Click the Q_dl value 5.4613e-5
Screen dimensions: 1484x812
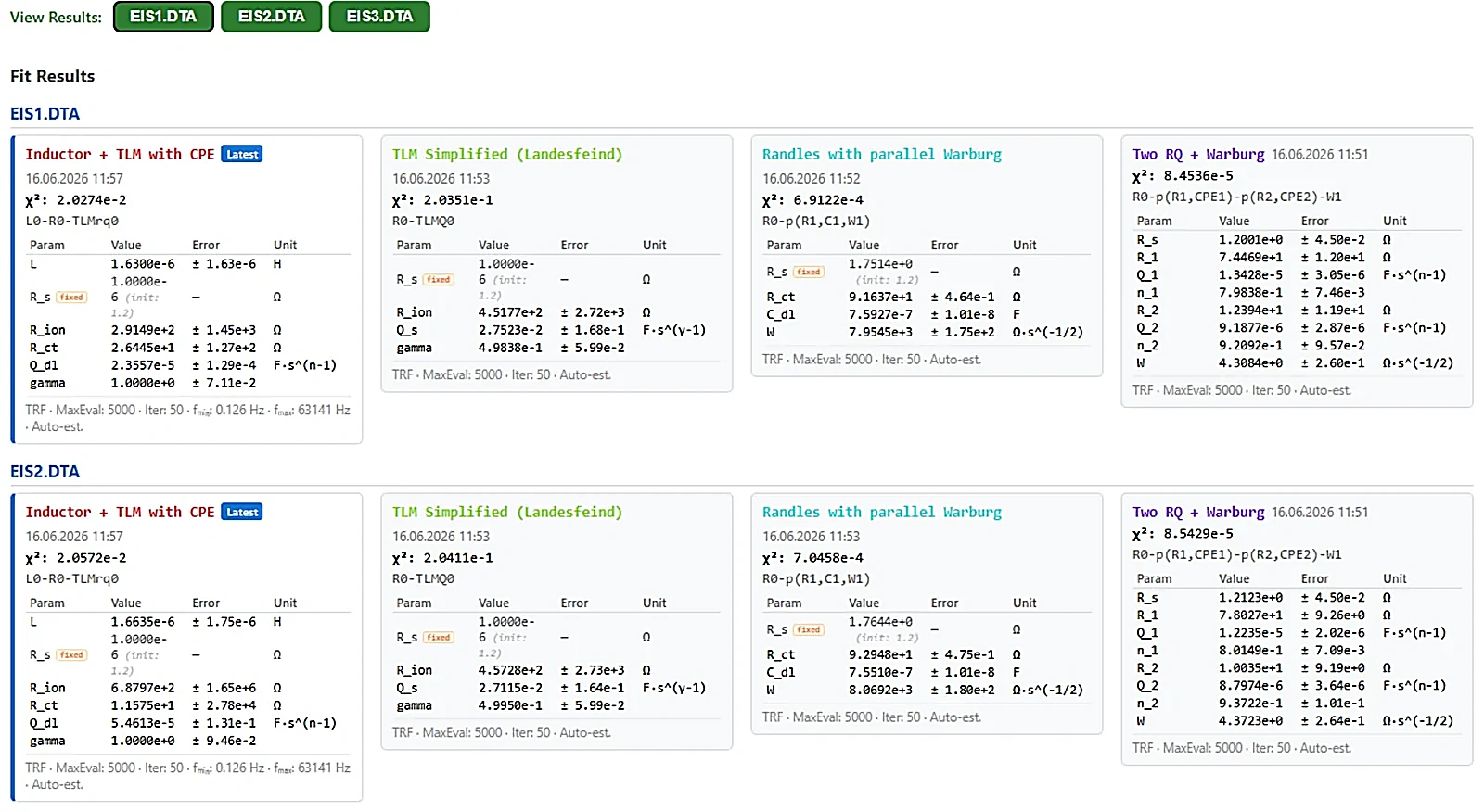point(143,723)
